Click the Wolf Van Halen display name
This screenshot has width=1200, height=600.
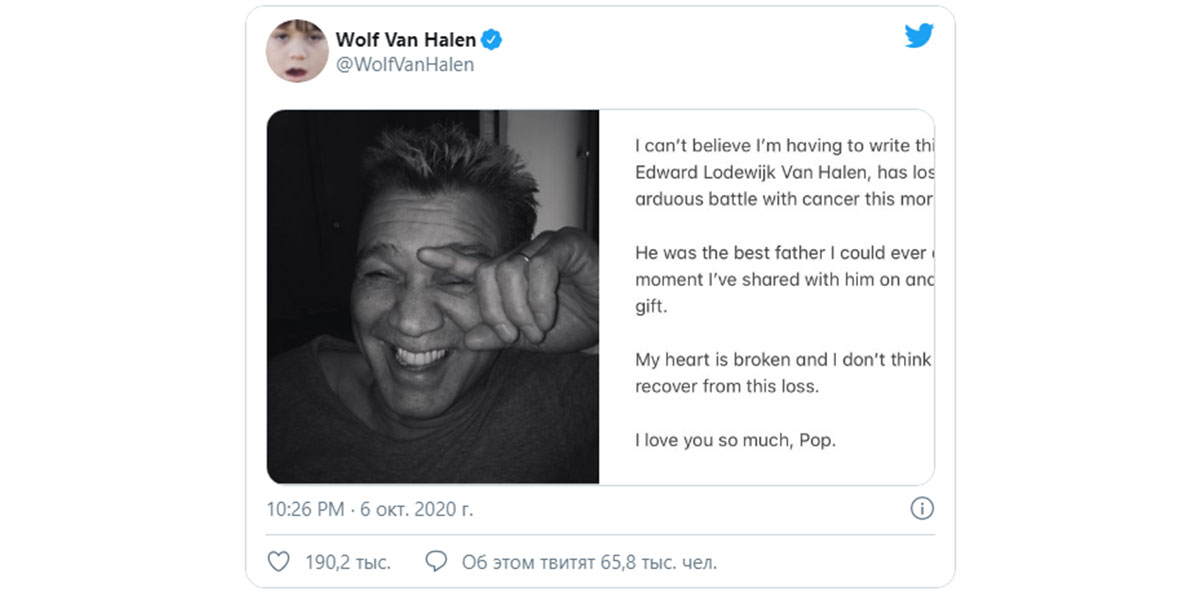tap(406, 40)
